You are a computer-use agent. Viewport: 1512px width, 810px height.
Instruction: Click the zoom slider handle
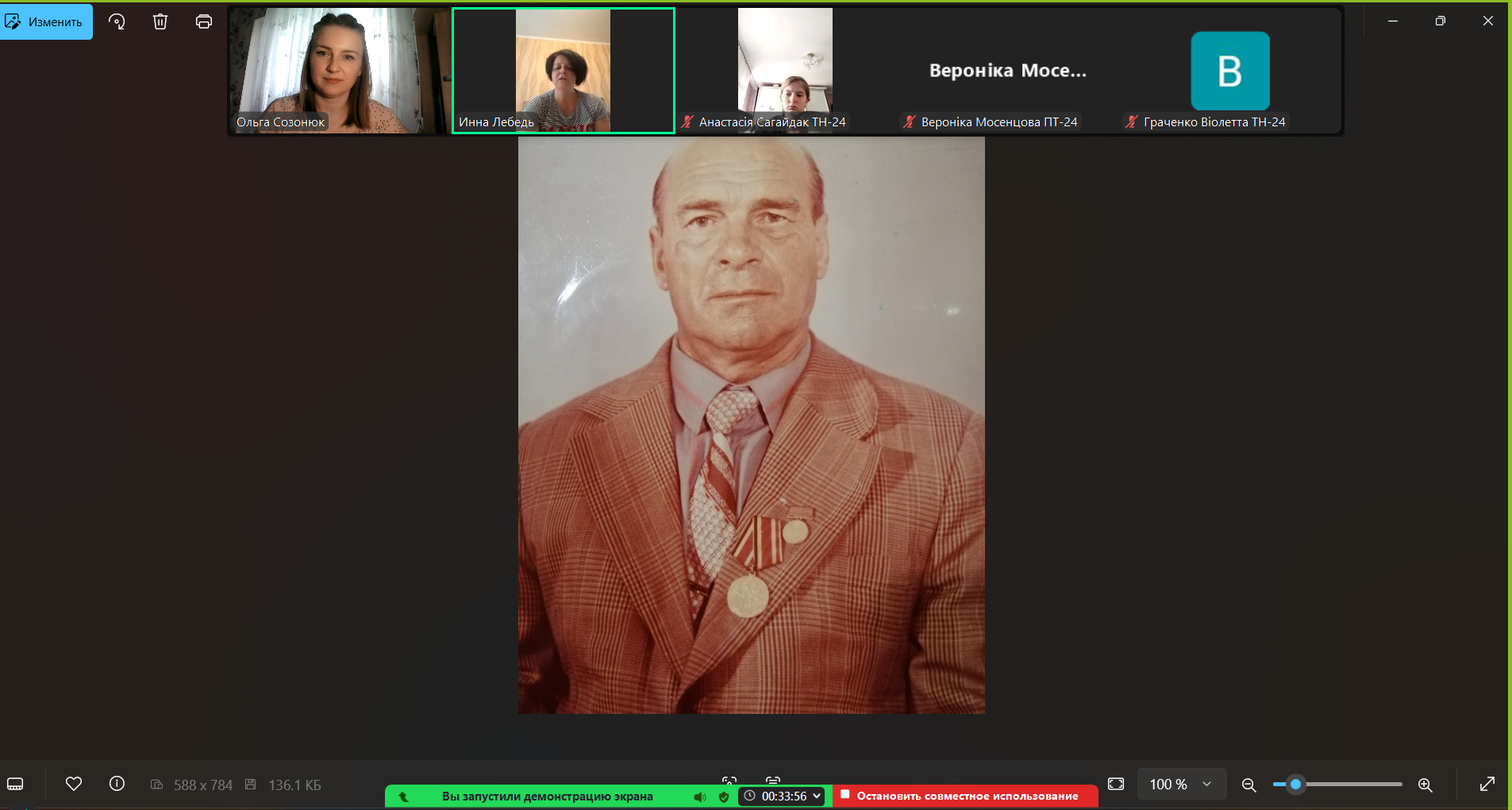[x=1295, y=785]
